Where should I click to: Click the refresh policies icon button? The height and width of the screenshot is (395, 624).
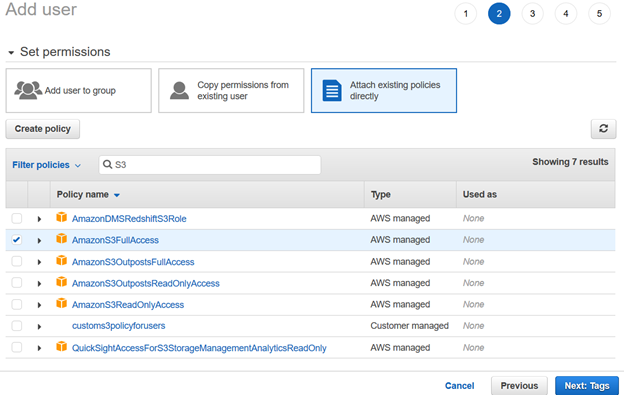coord(603,129)
